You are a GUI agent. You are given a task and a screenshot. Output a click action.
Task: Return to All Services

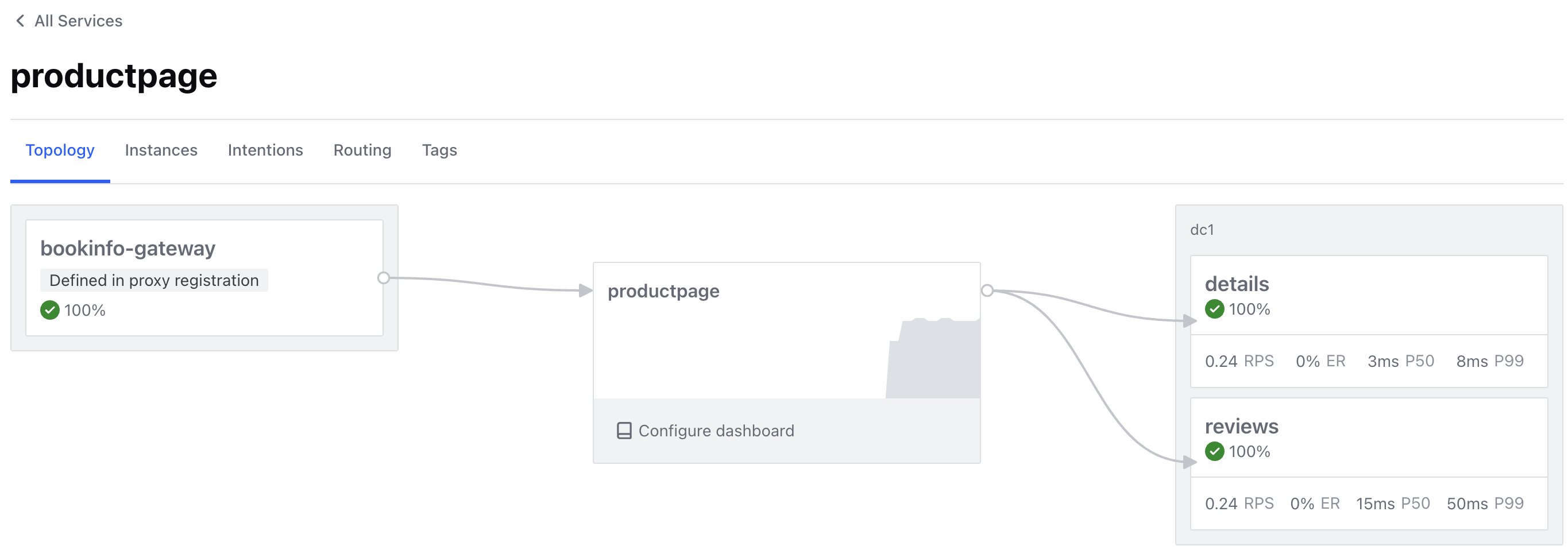pyautogui.click(x=78, y=21)
